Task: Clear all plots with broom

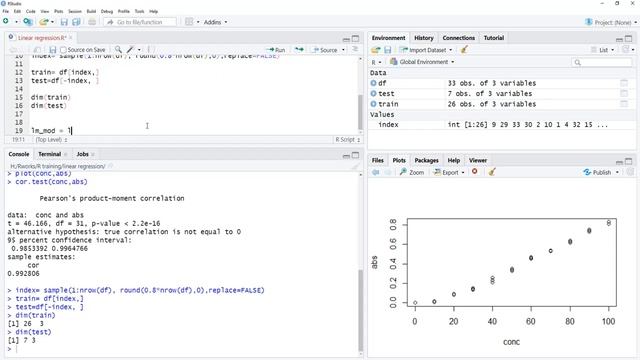Action: [x=492, y=172]
